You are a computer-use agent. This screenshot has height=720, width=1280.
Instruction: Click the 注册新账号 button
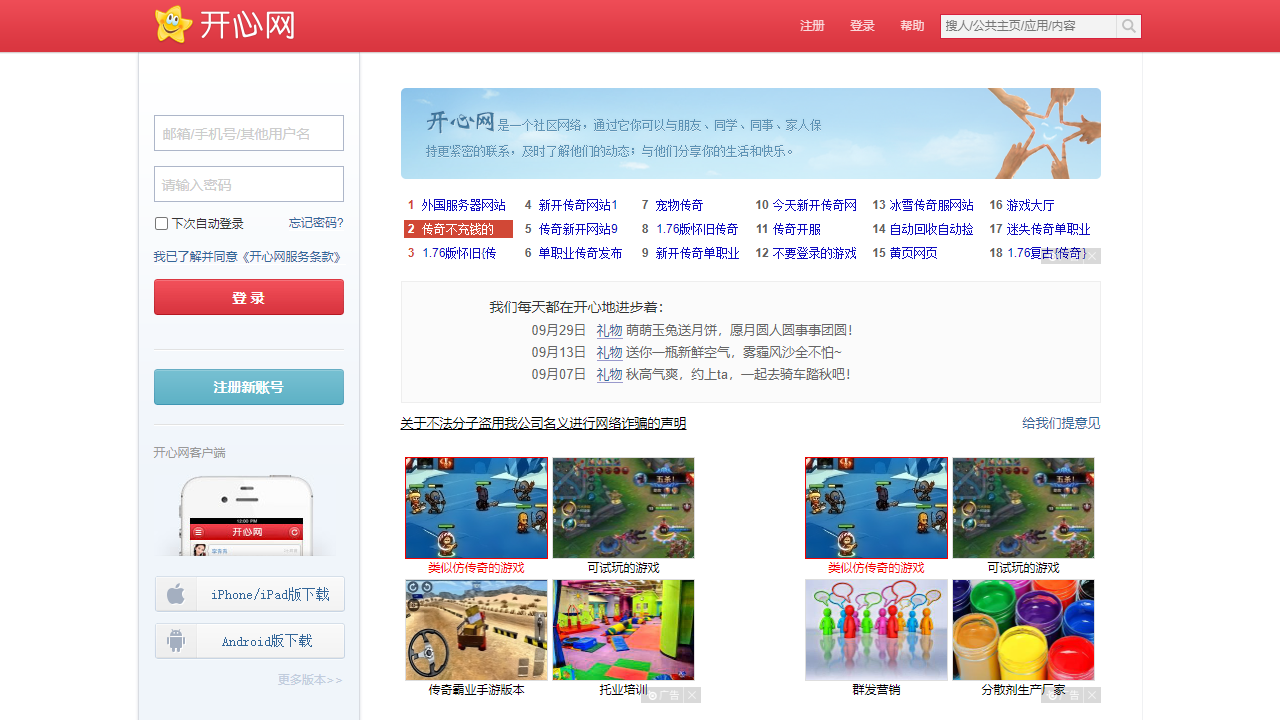tap(249, 387)
